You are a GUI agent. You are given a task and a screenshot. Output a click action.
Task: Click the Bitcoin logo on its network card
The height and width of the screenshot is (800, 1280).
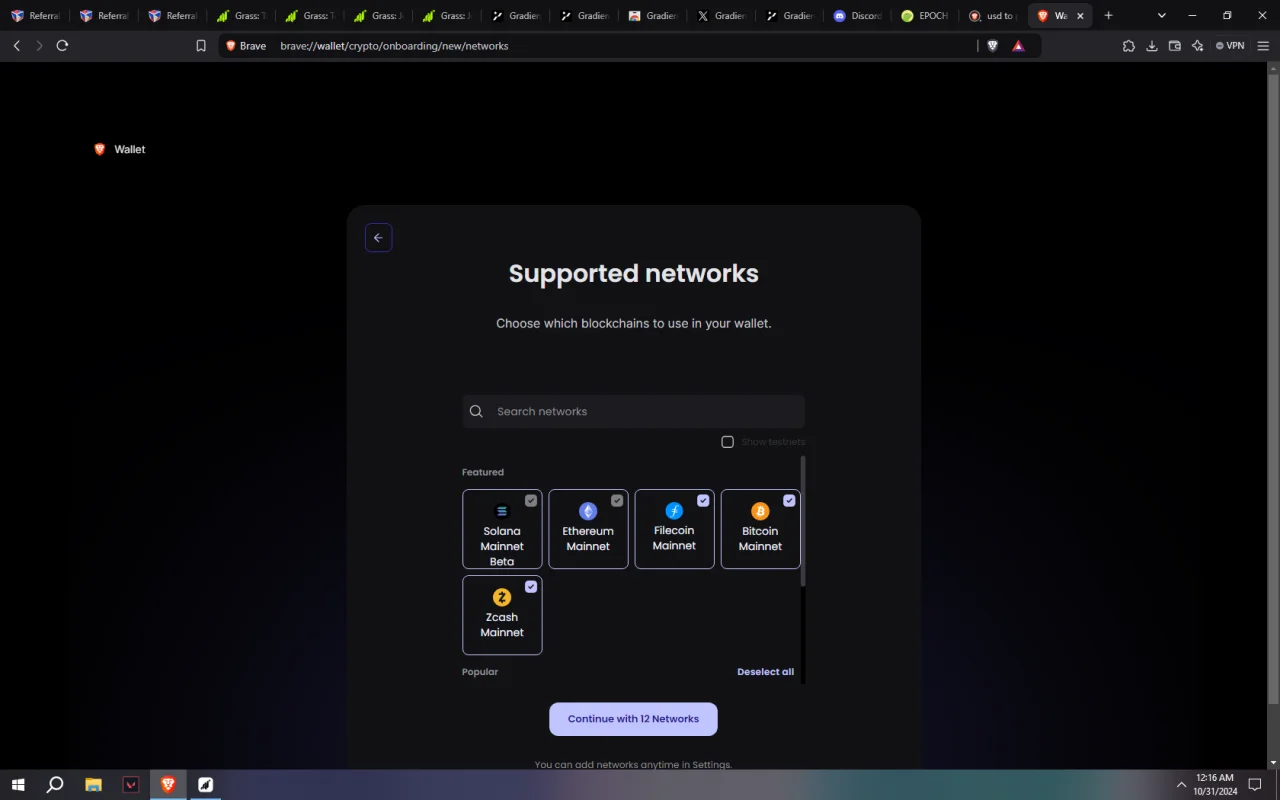pyautogui.click(x=760, y=511)
